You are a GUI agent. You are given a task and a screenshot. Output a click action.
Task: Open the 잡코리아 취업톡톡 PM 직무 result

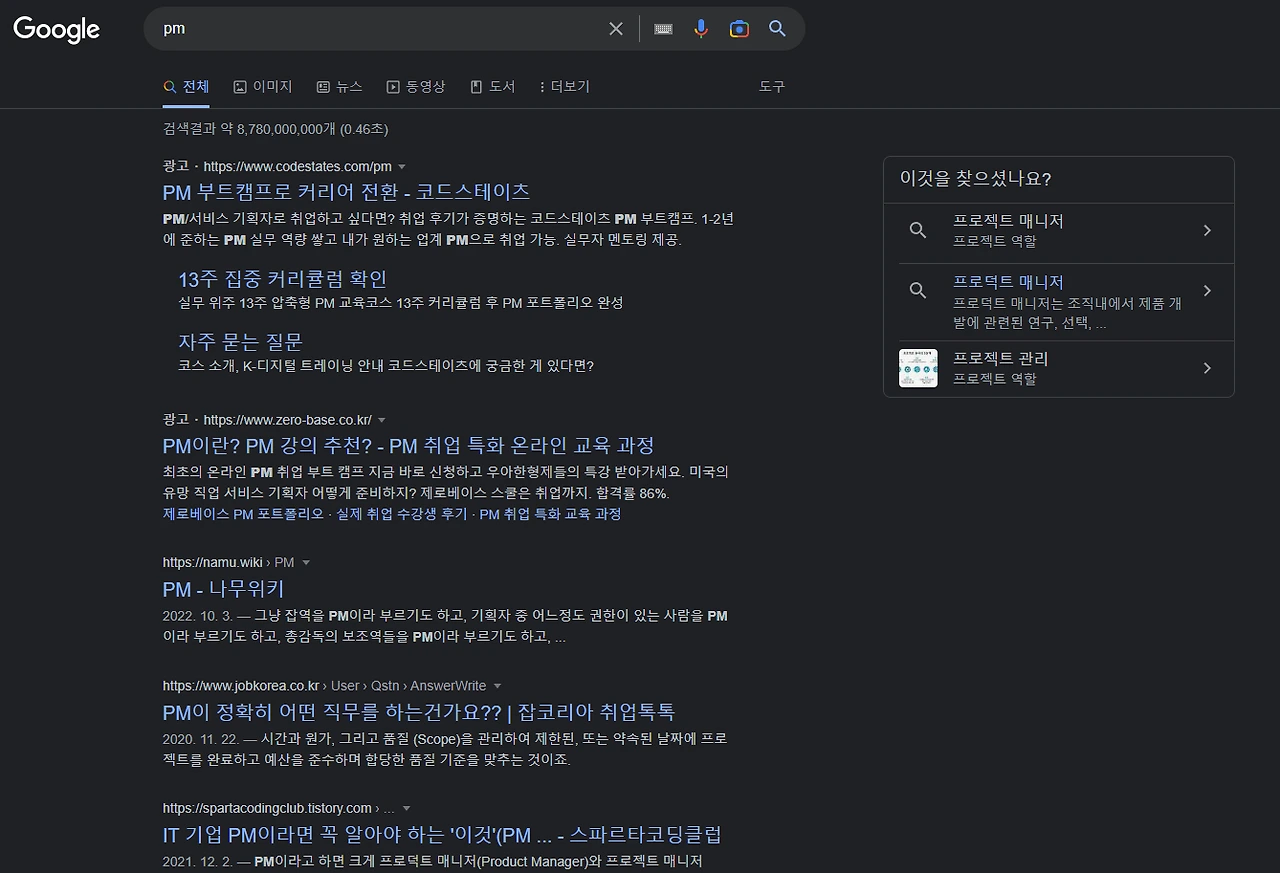(x=419, y=712)
